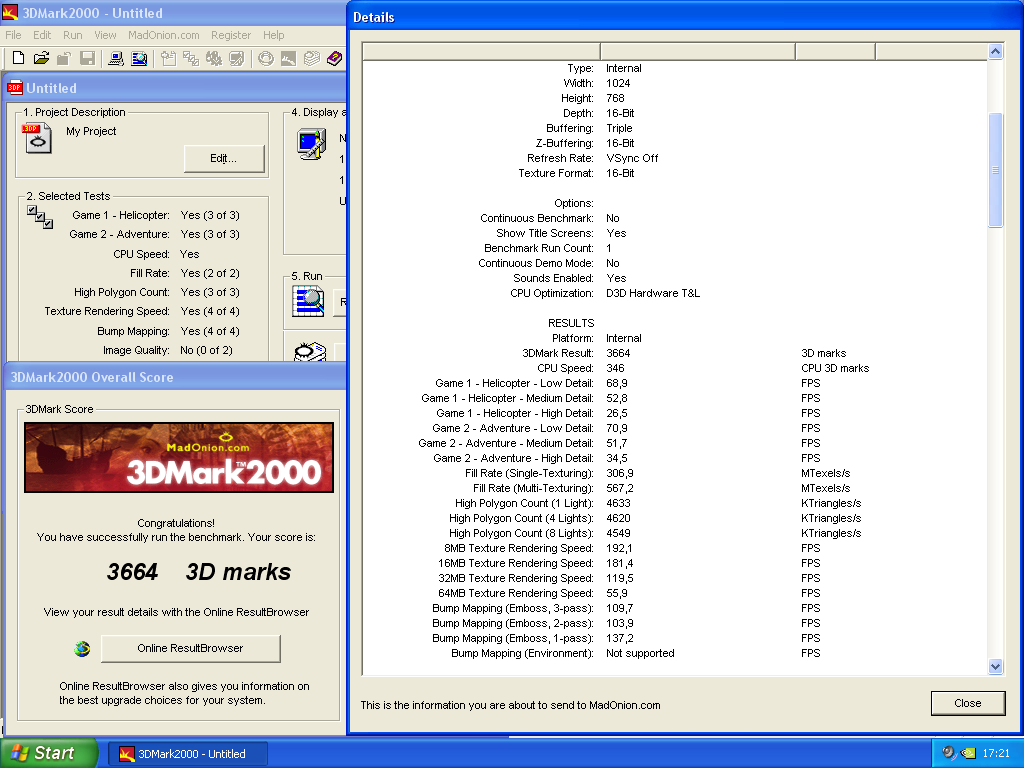Click the speaker volume icon in system tray
The height and width of the screenshot is (768, 1024).
[949, 753]
